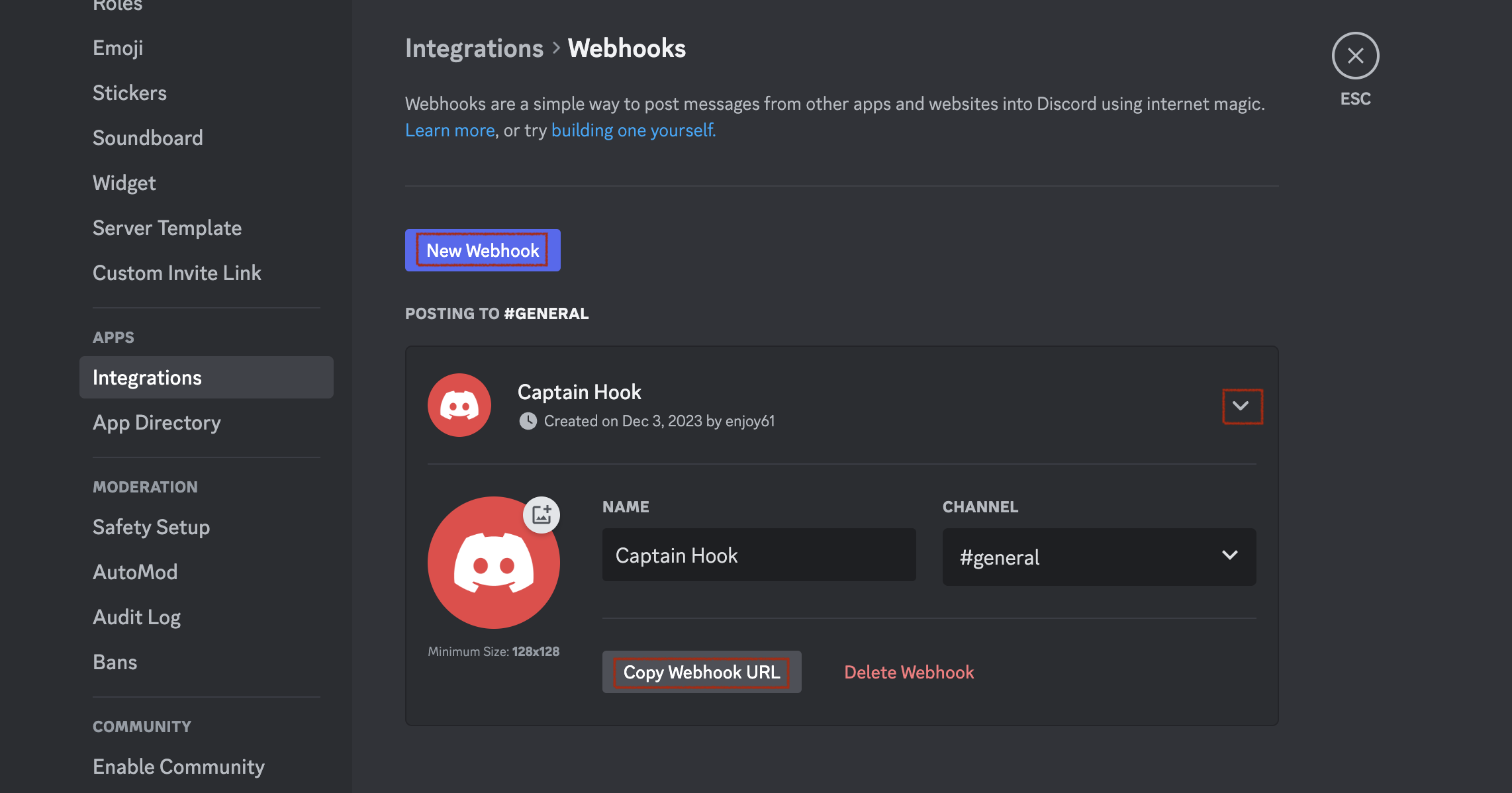Screen dimensions: 1512x793
Task: Click the Minimum Size 128x128 text
Action: (x=494, y=651)
